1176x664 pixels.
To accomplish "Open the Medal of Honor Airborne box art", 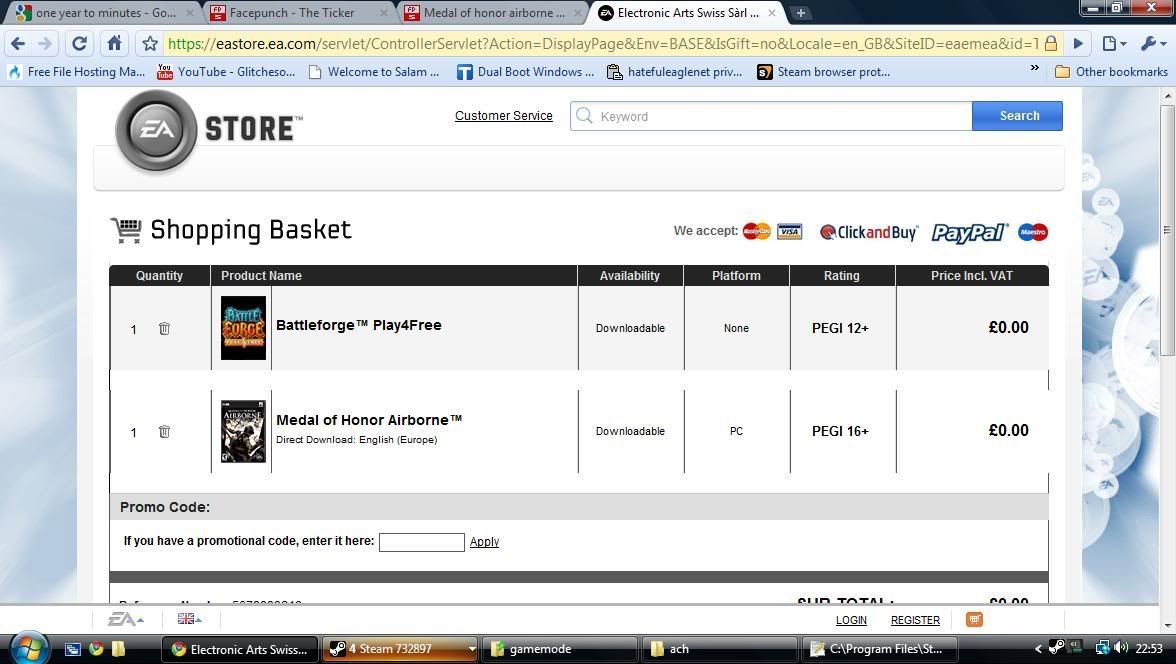I will click(243, 431).
